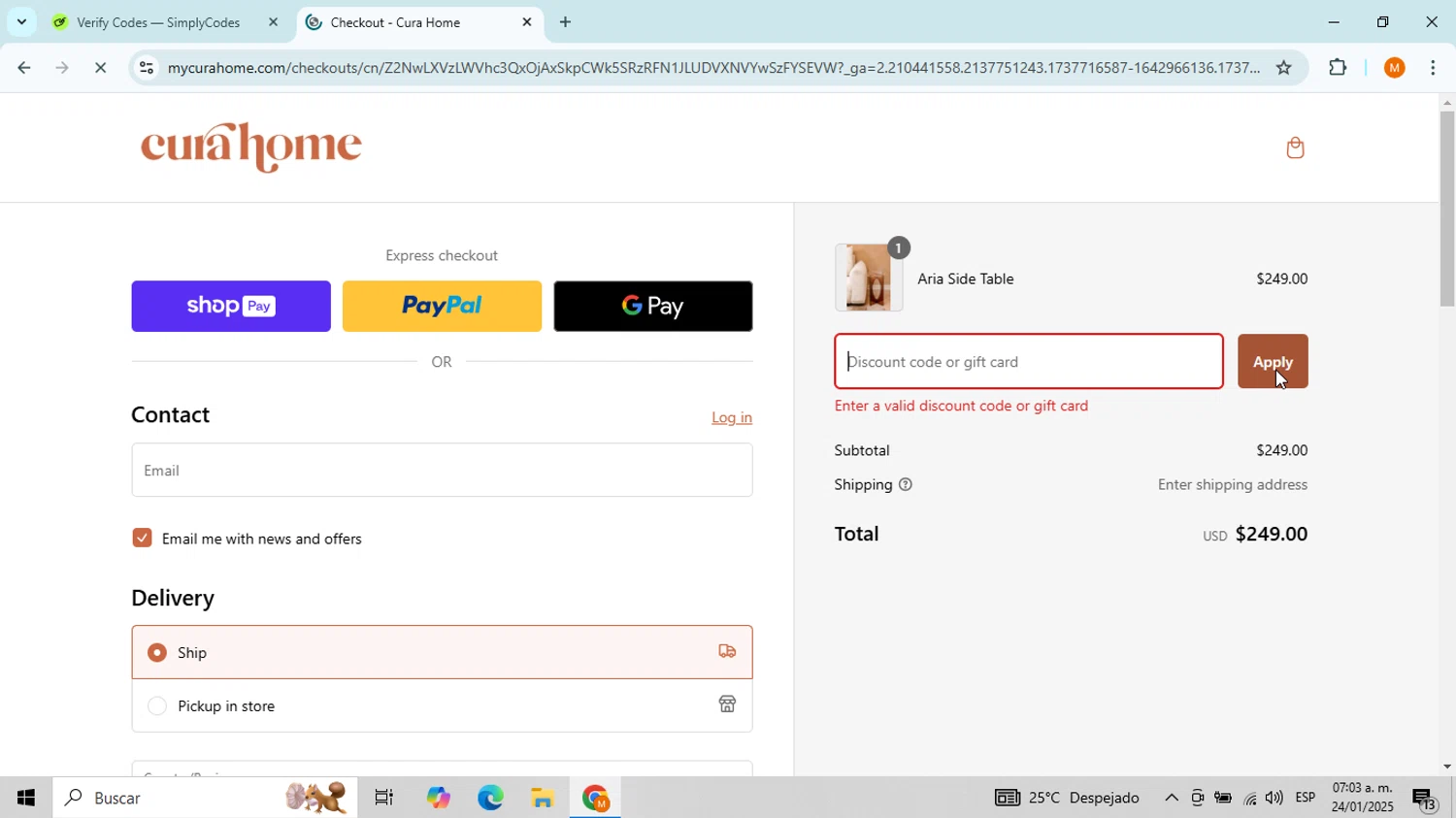The height and width of the screenshot is (818, 1456).
Task: Click the Aria Side Table product thumbnail
Action: [x=869, y=278]
